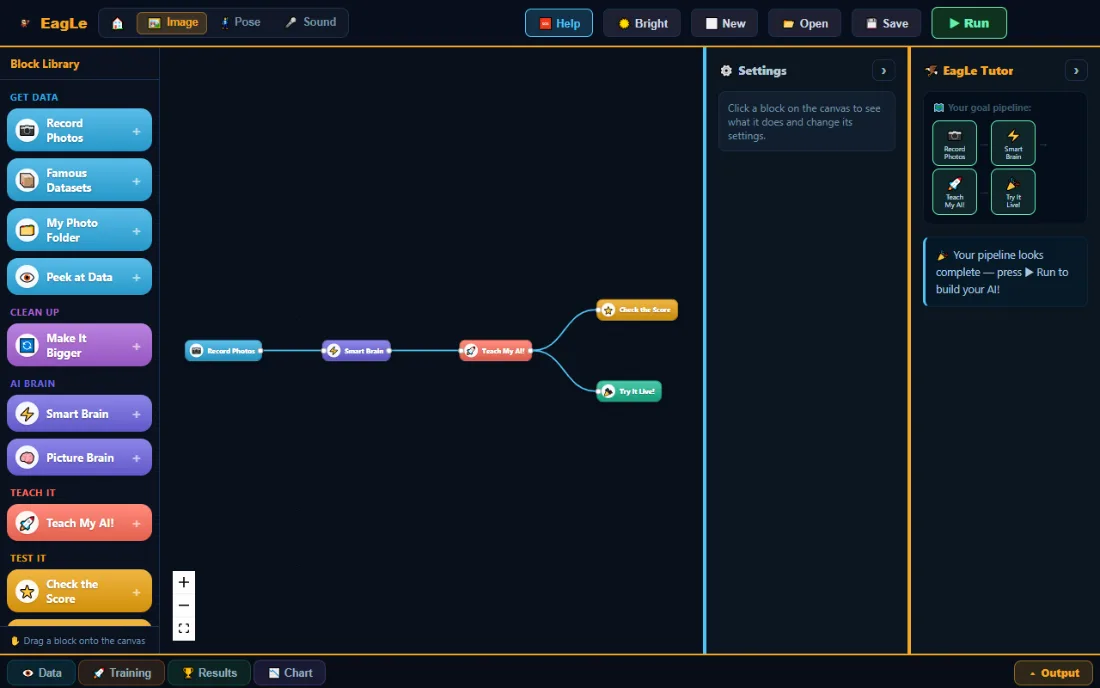Image resolution: width=1100 pixels, height=688 pixels.
Task: Click the home icon in top bar
Action: [117, 23]
